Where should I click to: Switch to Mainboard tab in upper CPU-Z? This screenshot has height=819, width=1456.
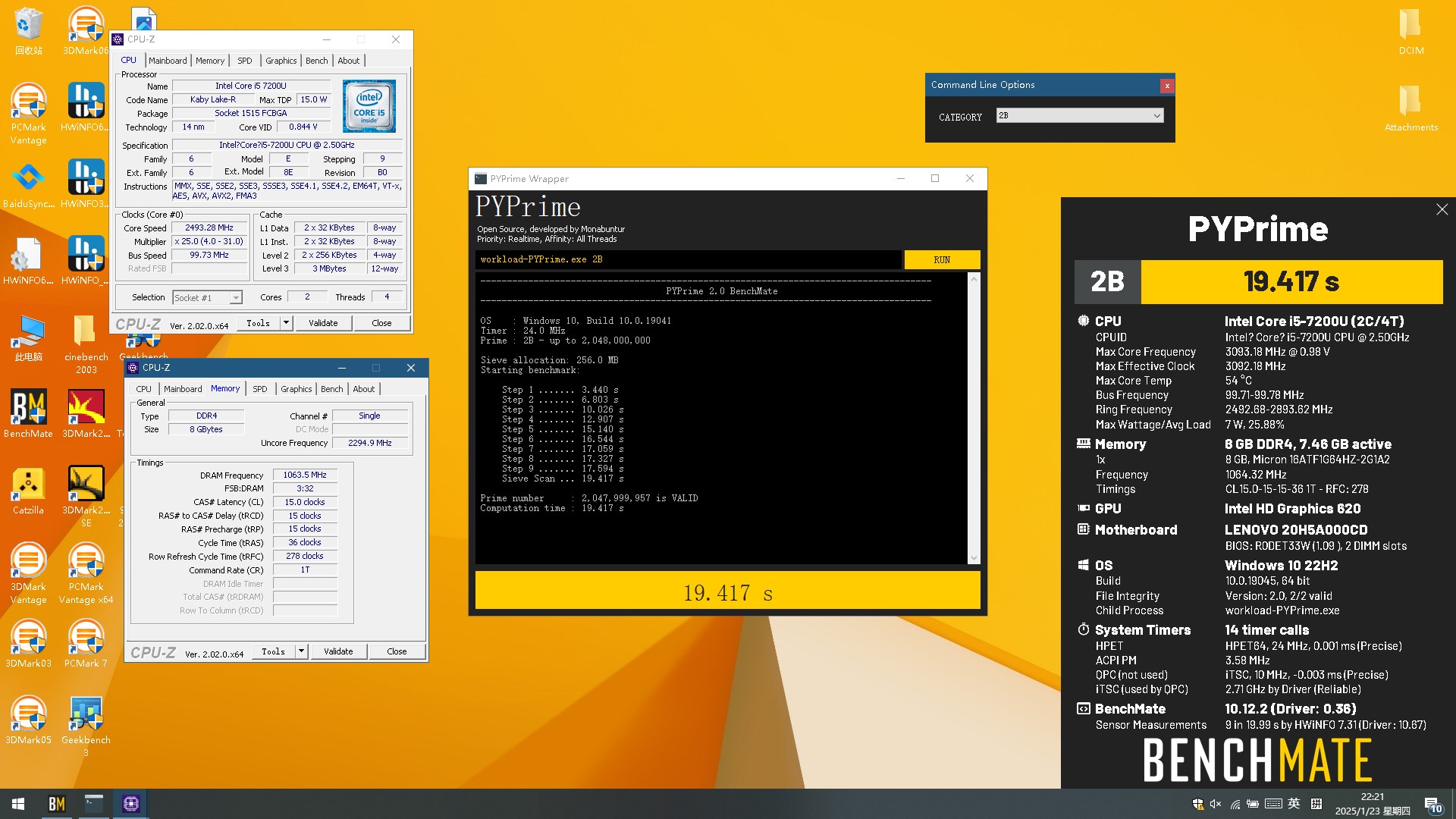click(168, 61)
